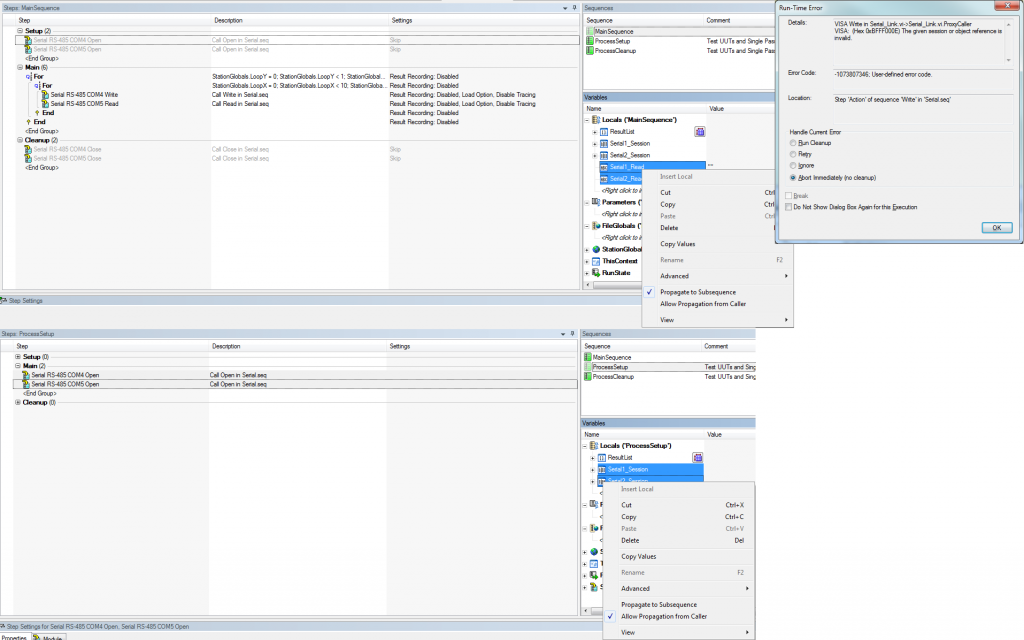This screenshot has height=640, width=1024.
Task: Collapse the Main group in MainSequence steps
Action: coord(18,67)
